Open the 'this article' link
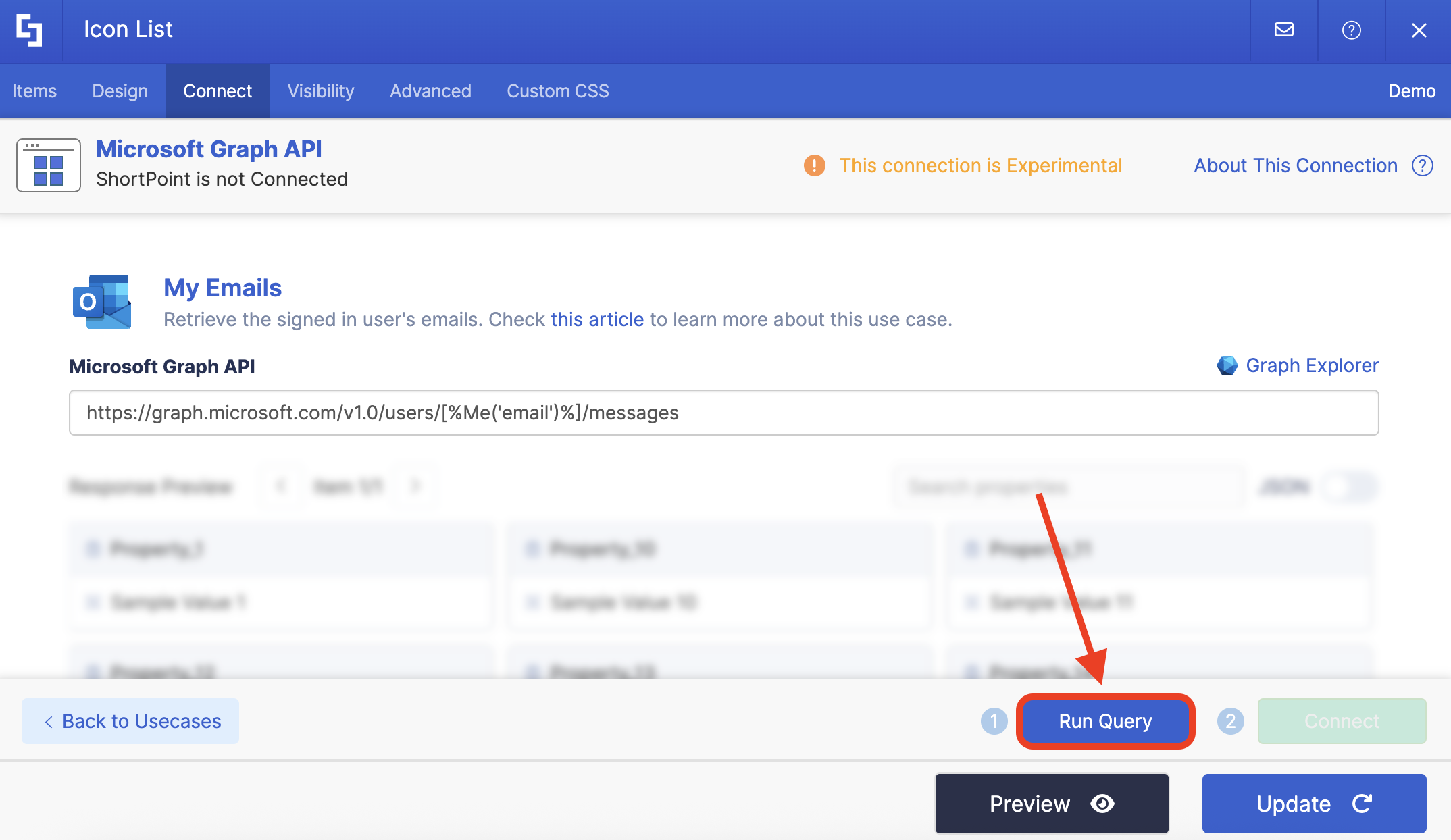 point(596,319)
